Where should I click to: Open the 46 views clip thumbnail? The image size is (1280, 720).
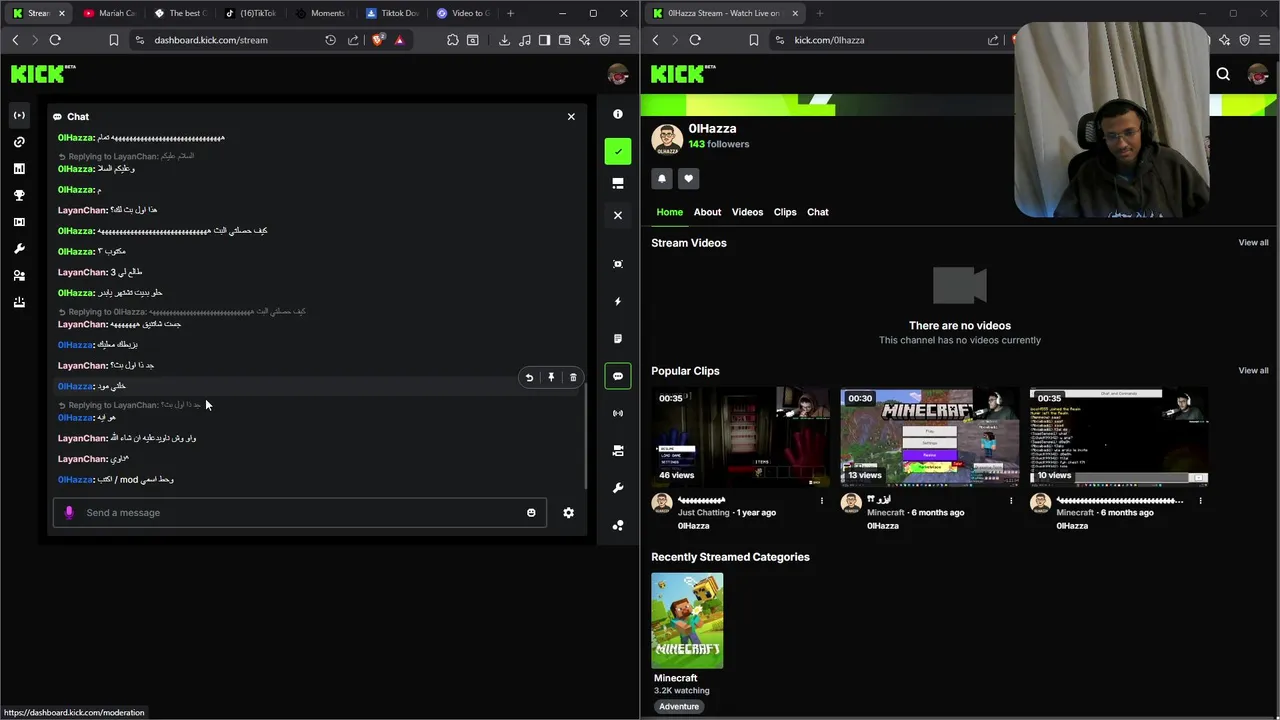click(x=740, y=437)
